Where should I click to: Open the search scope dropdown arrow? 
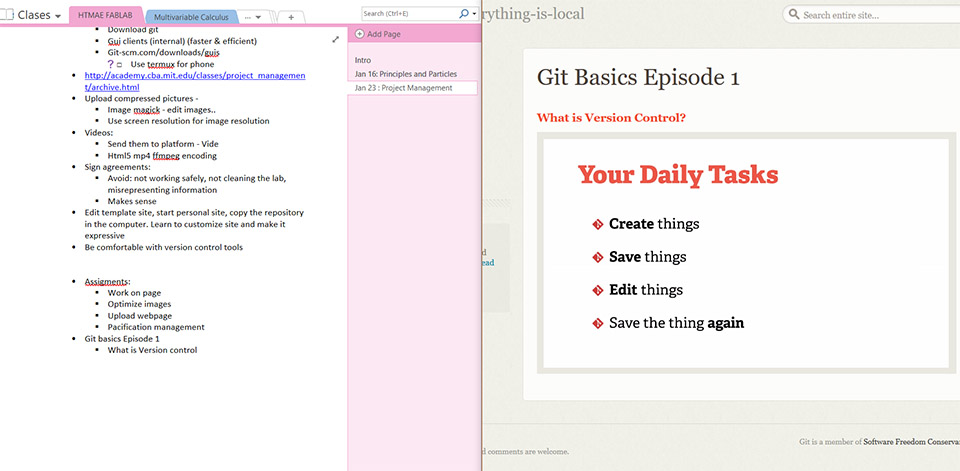(x=474, y=13)
